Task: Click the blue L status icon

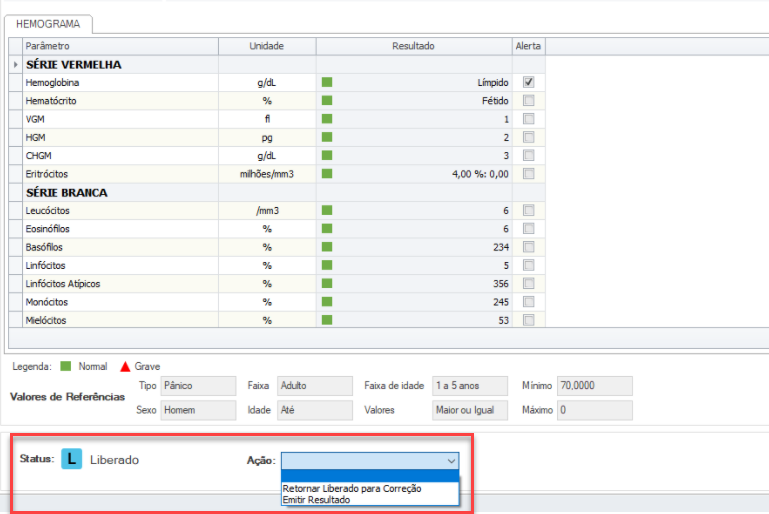Action: (72, 459)
